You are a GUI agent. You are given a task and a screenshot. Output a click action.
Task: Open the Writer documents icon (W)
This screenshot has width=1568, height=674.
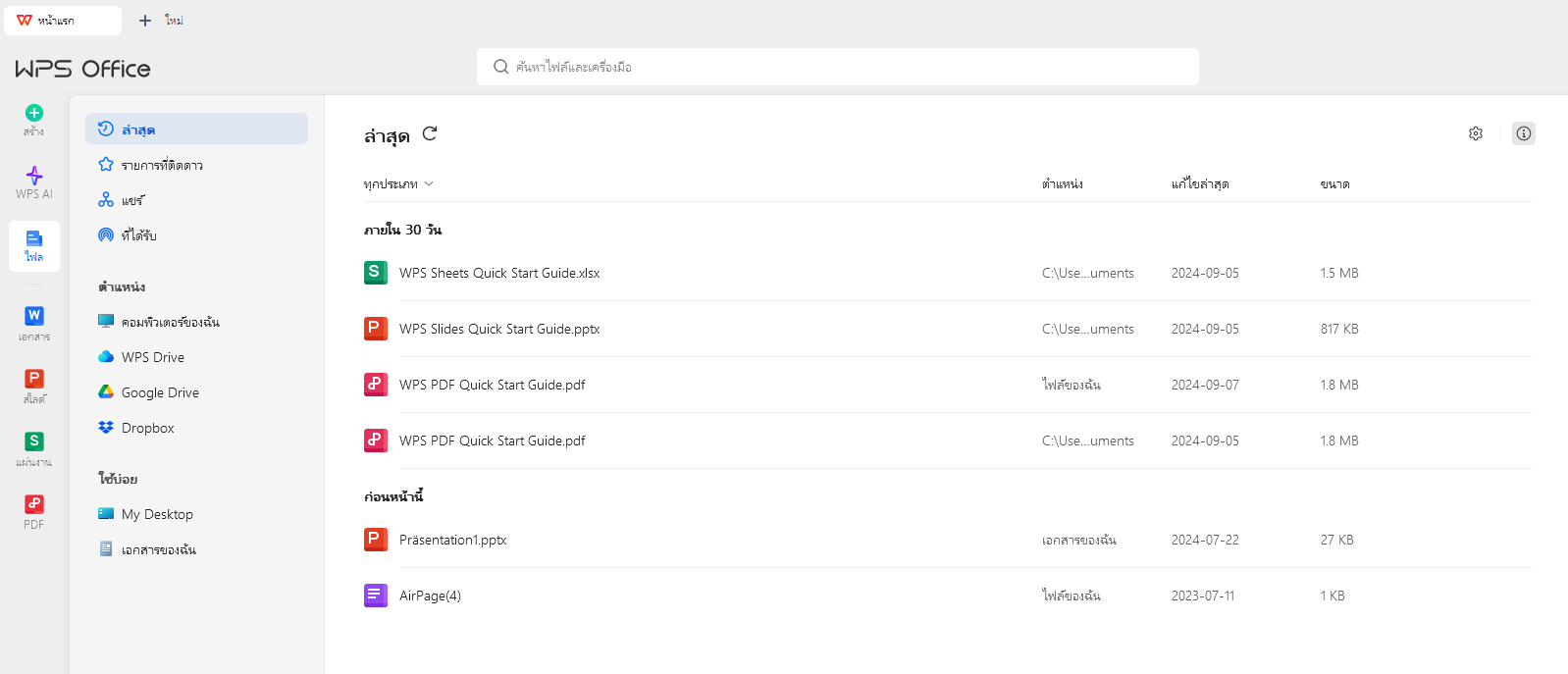pos(34,315)
